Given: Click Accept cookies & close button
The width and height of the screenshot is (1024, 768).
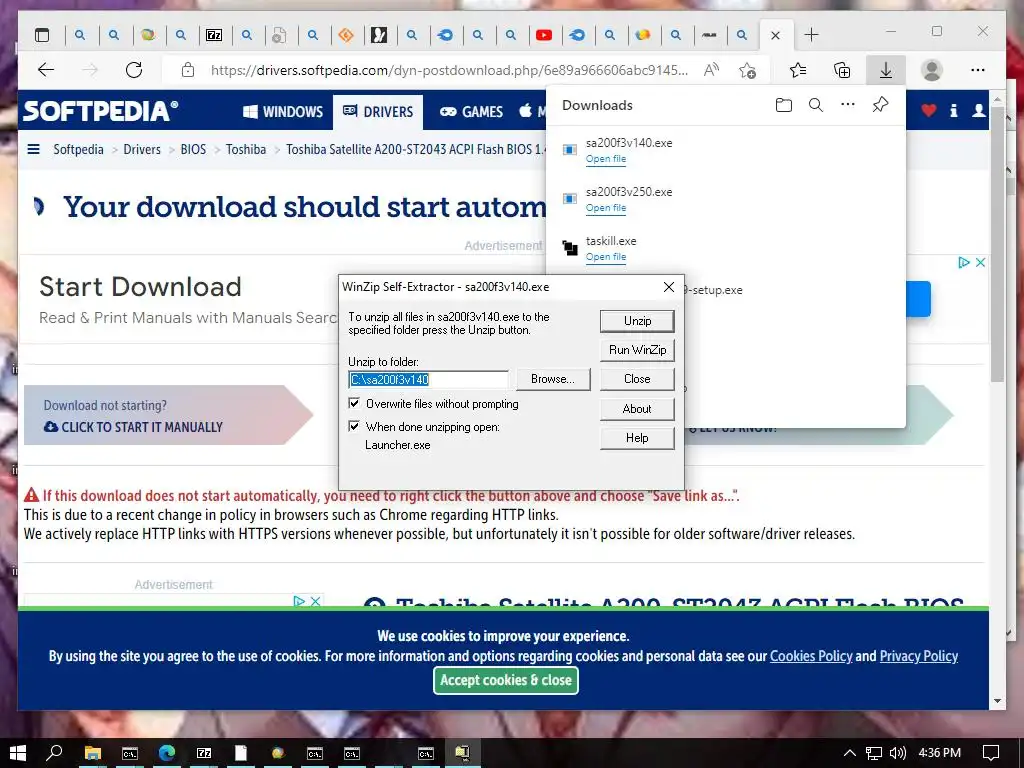Looking at the screenshot, I should tap(505, 680).
